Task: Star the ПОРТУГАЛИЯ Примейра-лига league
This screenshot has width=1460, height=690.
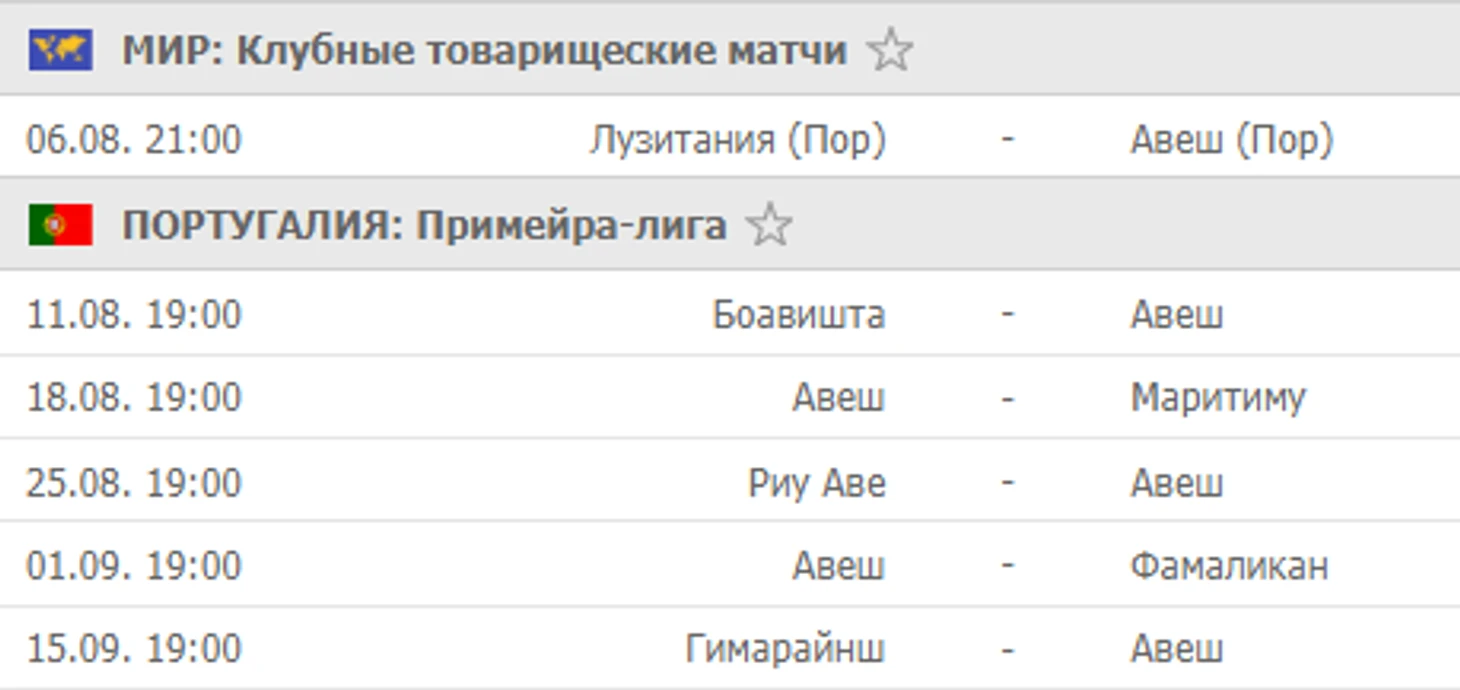Action: pos(769,225)
